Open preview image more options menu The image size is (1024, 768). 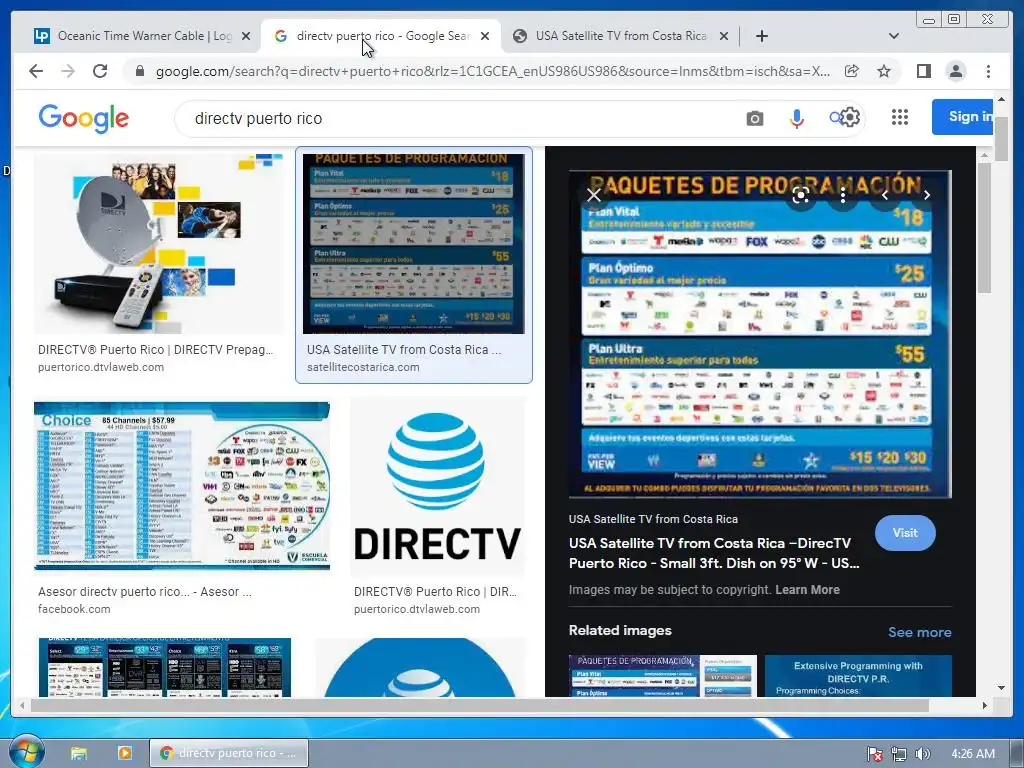pyautogui.click(x=842, y=195)
